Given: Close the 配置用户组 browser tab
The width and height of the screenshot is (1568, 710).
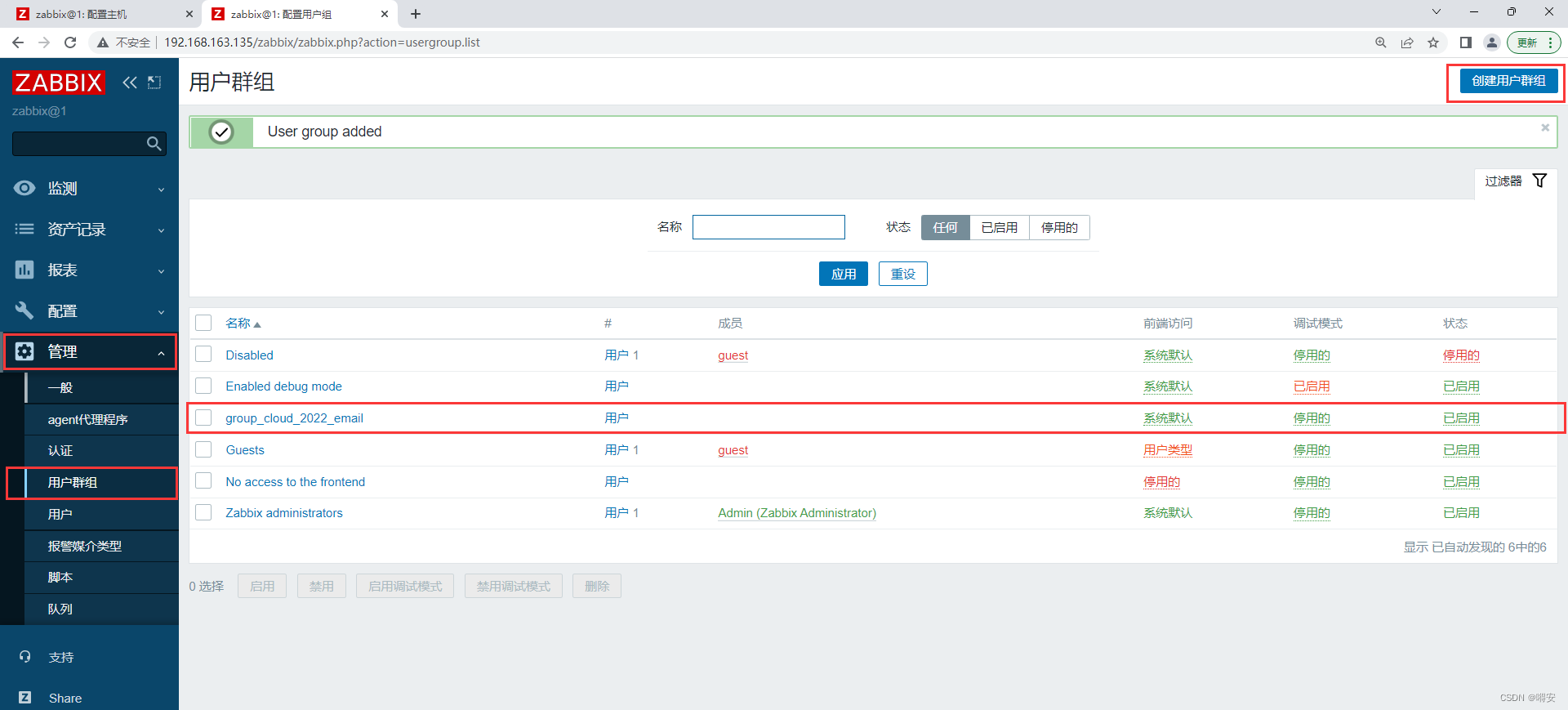Looking at the screenshot, I should 385,14.
